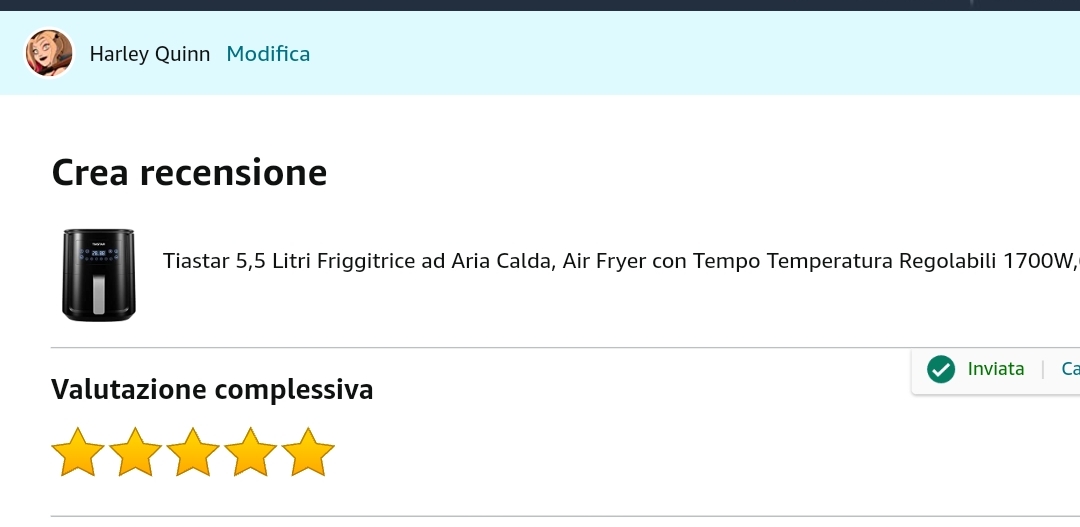Select the Valutazione complessiva heading
Screen dimensions: 1080x527
[212, 389]
